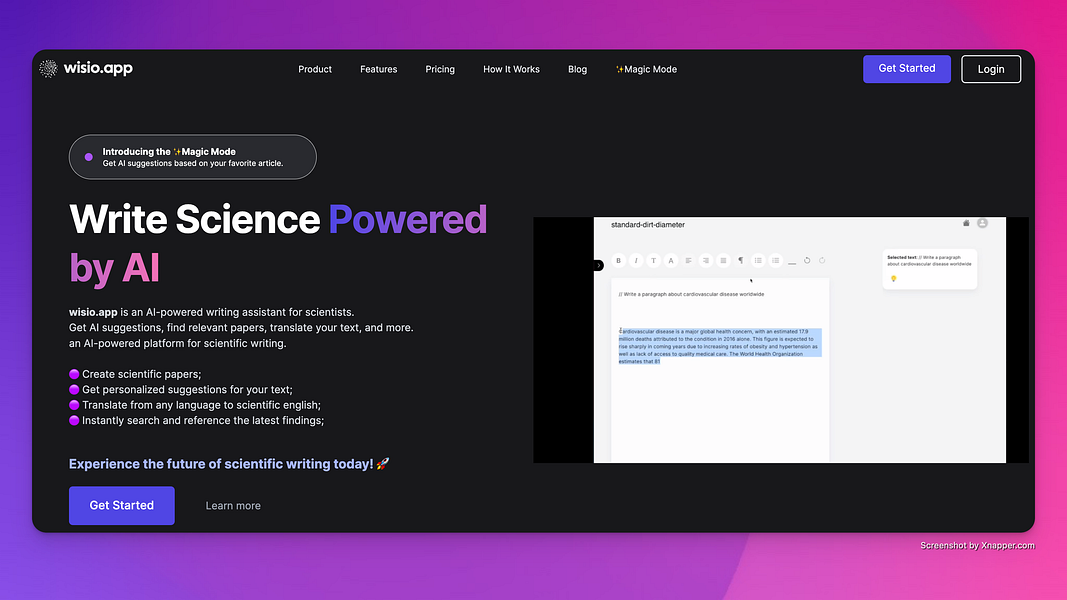Click the Login button
Screen dimensions: 1067x600
tap(991, 69)
